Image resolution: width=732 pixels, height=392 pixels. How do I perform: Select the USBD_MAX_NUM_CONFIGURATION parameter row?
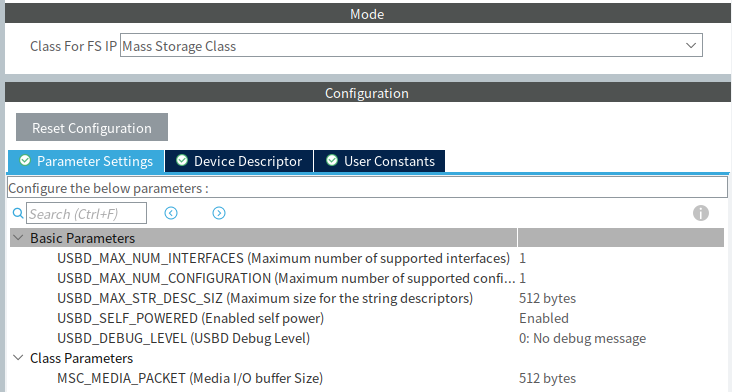tap(367, 278)
